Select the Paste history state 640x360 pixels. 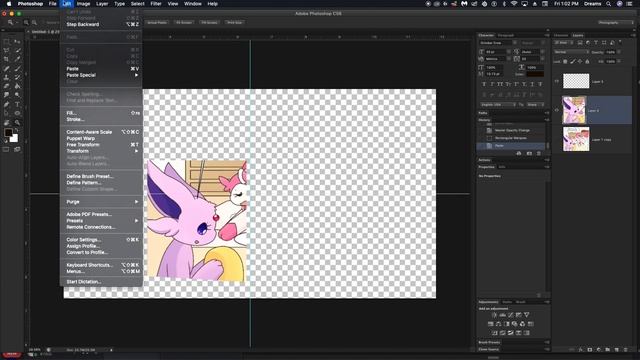[510, 146]
